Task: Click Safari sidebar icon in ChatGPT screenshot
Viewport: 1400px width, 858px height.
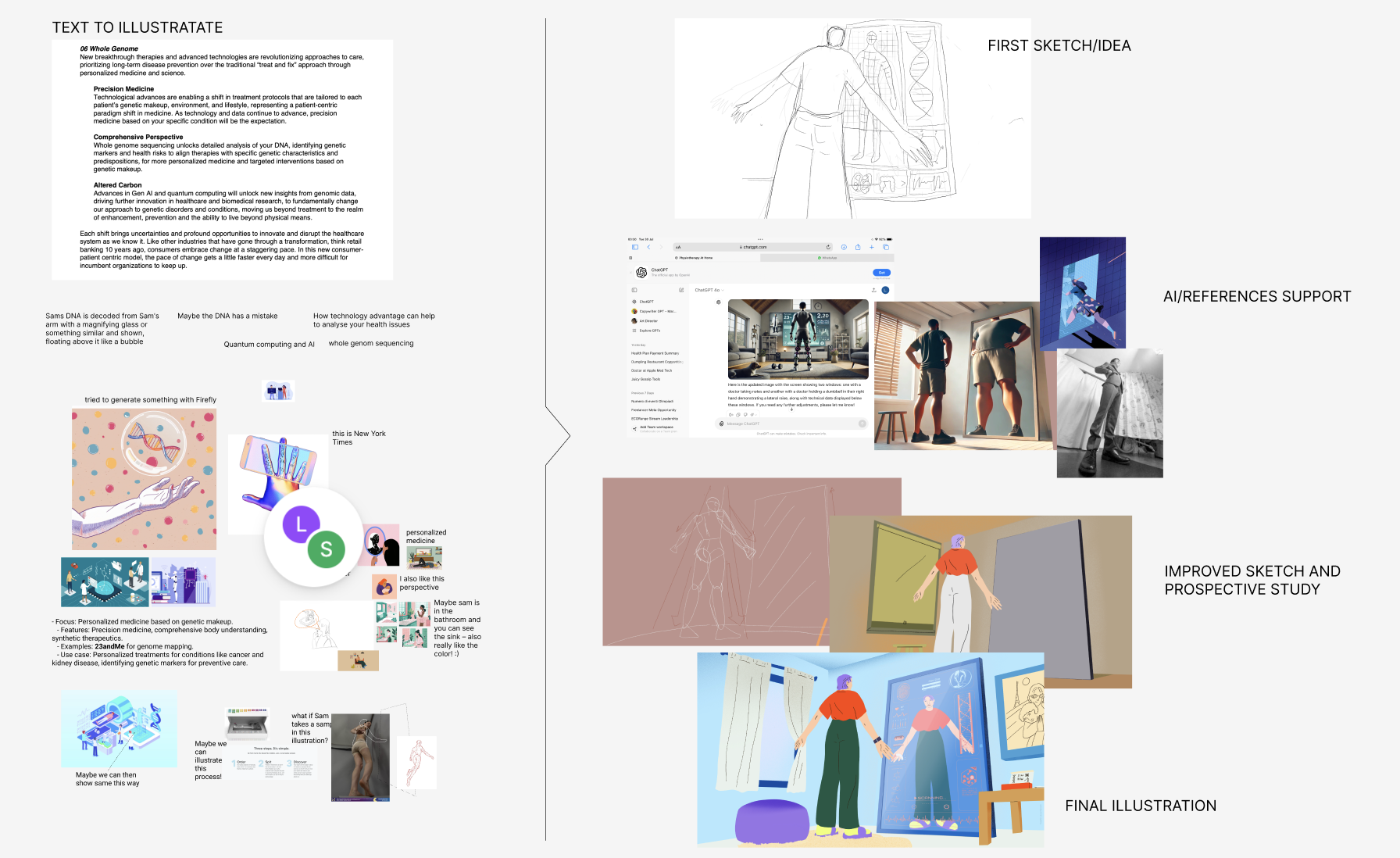Action: point(635,247)
